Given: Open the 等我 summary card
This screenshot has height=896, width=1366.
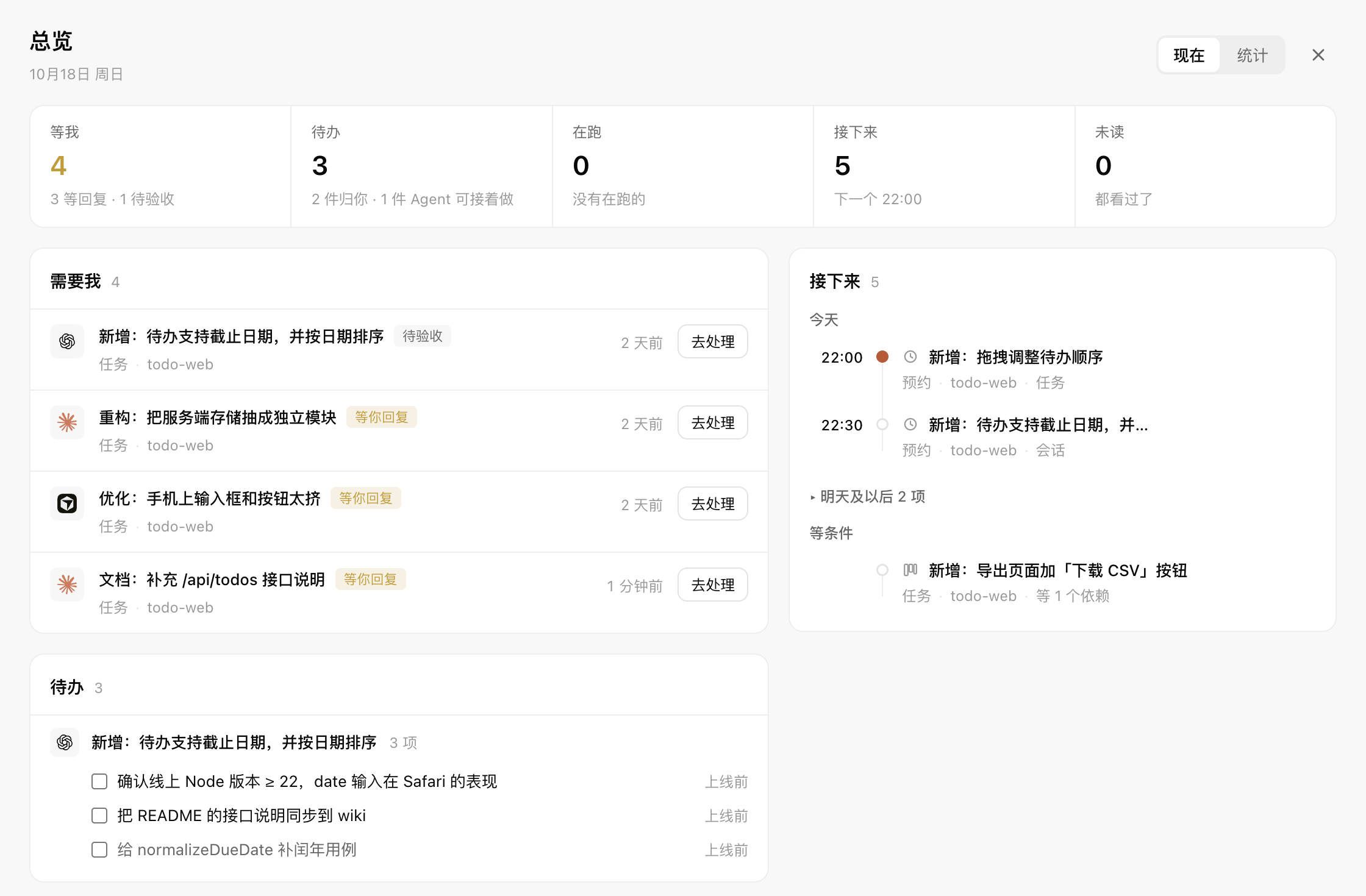Looking at the screenshot, I should (x=161, y=166).
